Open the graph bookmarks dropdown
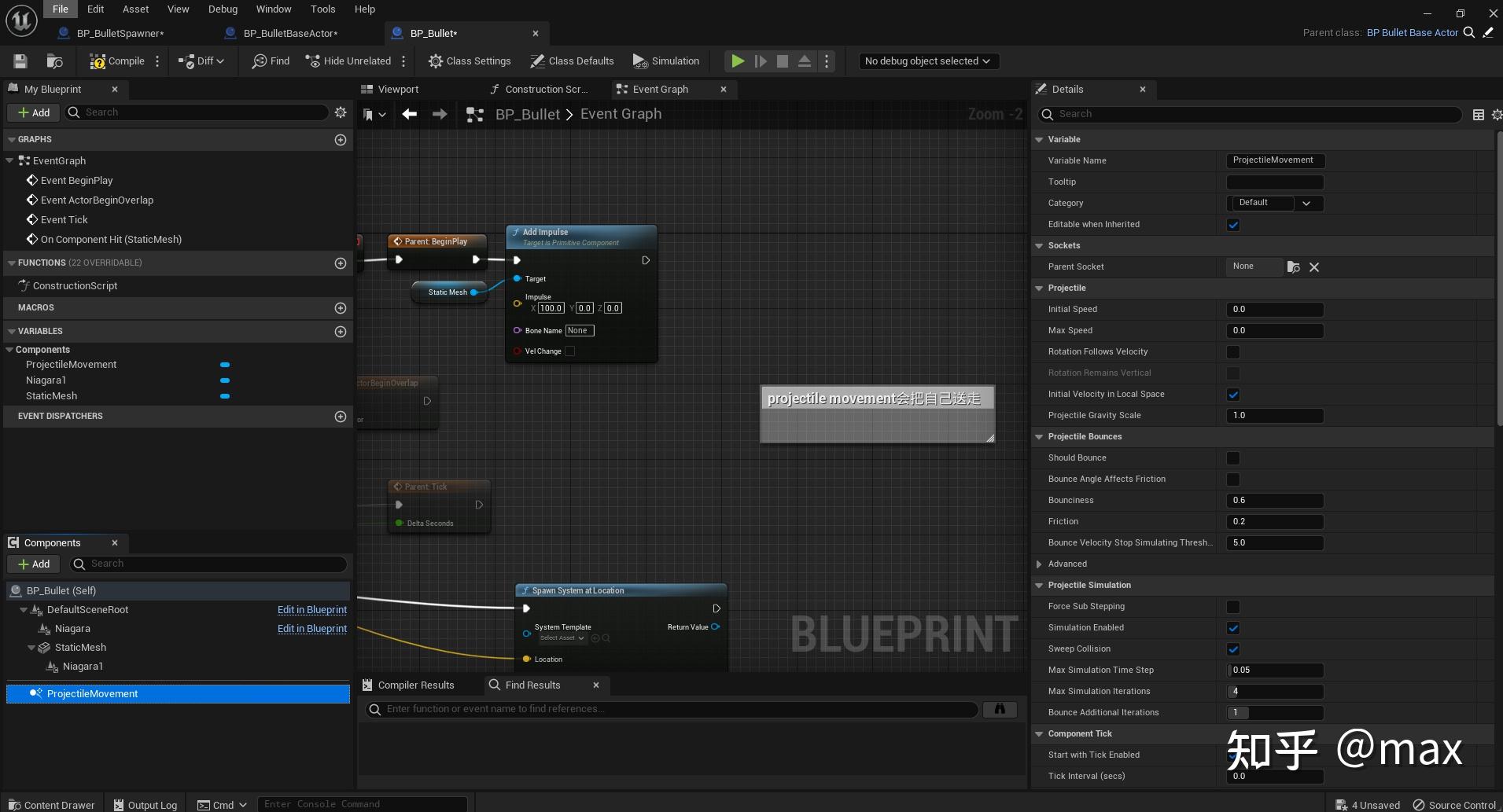Viewport: 1503px width, 812px height. [x=374, y=115]
